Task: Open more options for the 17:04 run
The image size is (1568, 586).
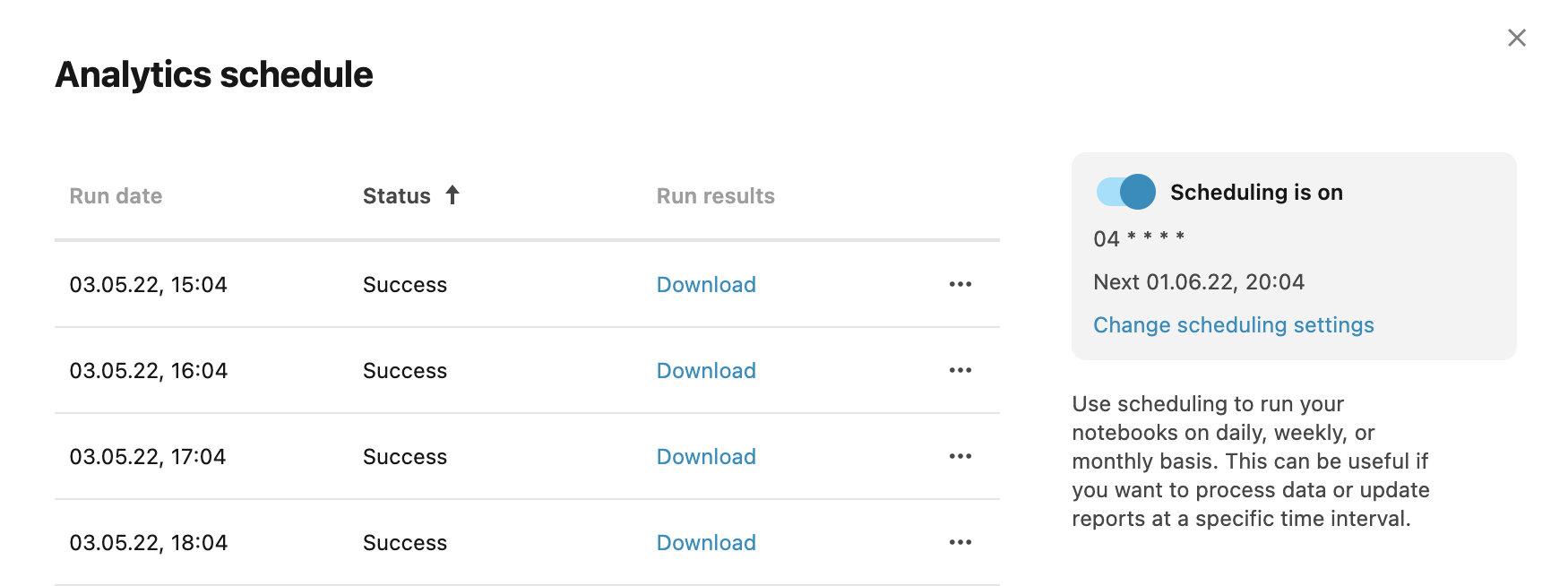Action: (x=960, y=456)
